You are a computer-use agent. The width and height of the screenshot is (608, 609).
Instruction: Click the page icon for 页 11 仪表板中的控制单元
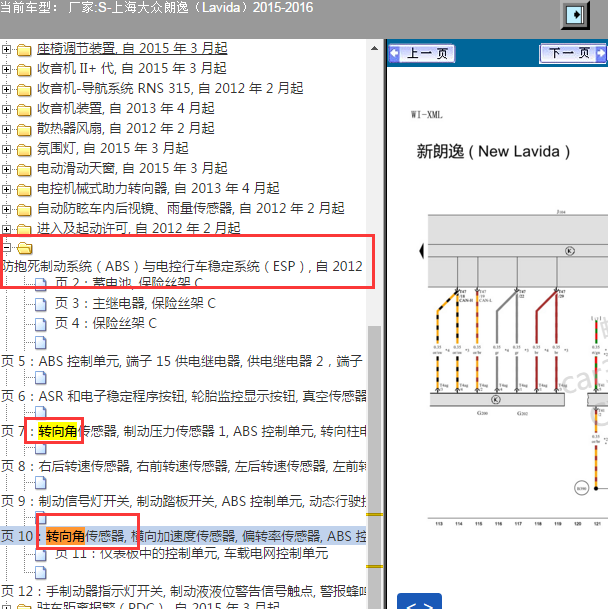coord(41,553)
